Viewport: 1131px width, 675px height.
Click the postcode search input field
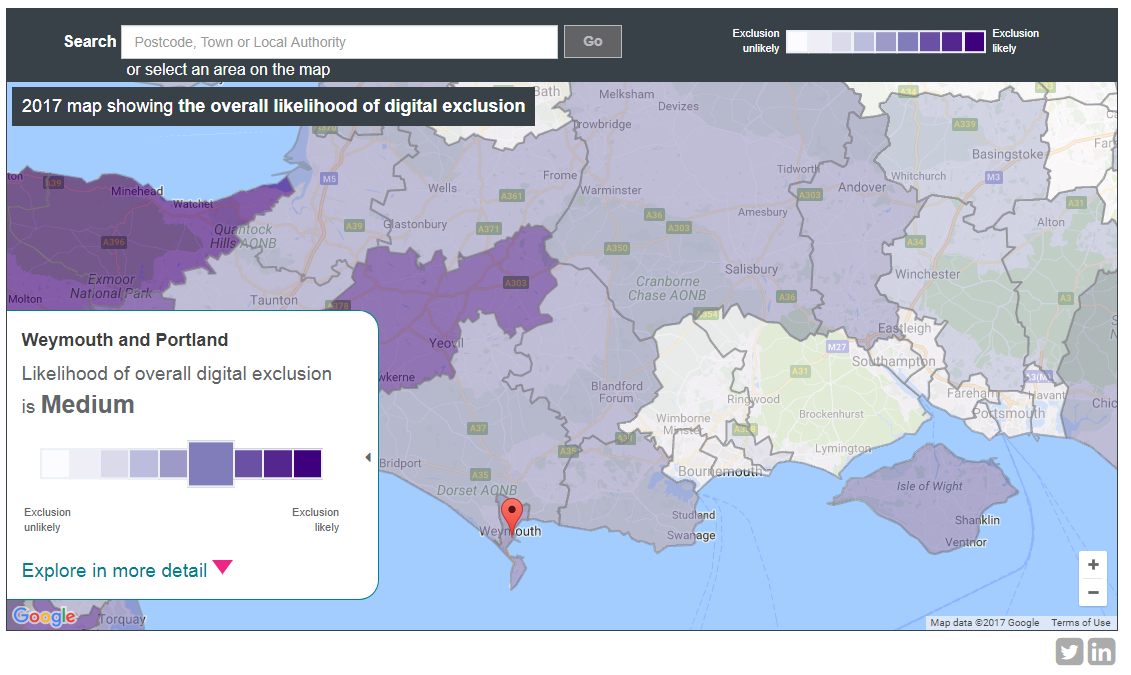coord(339,41)
